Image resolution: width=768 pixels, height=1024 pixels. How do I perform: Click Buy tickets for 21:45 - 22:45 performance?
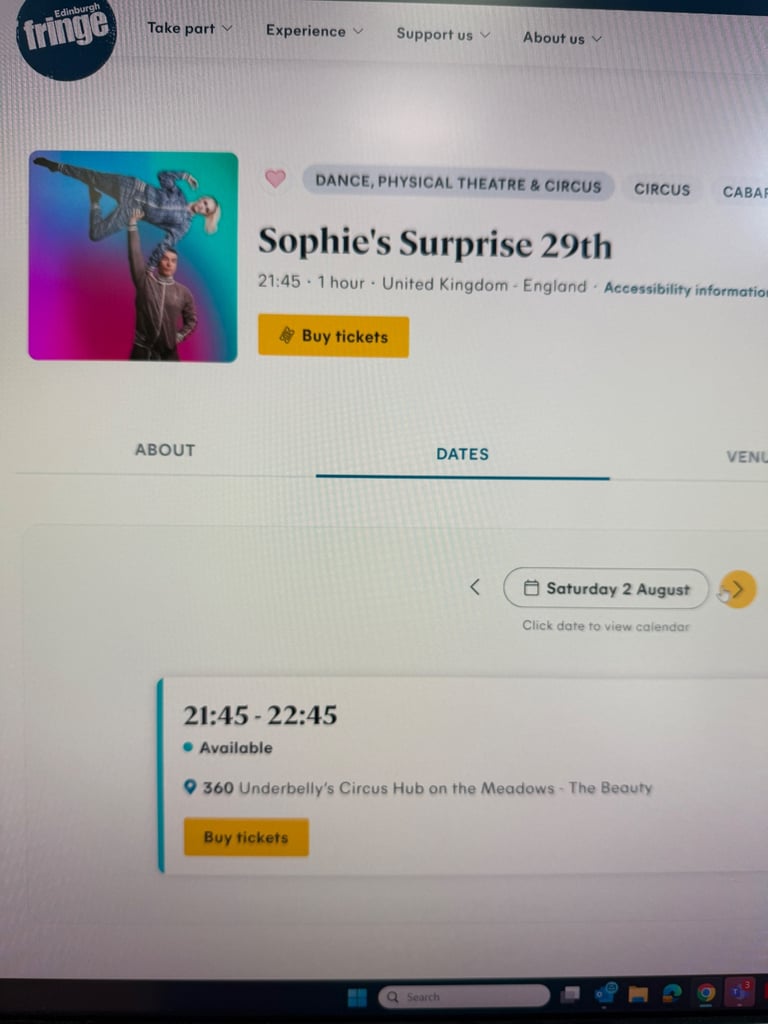[x=246, y=837]
